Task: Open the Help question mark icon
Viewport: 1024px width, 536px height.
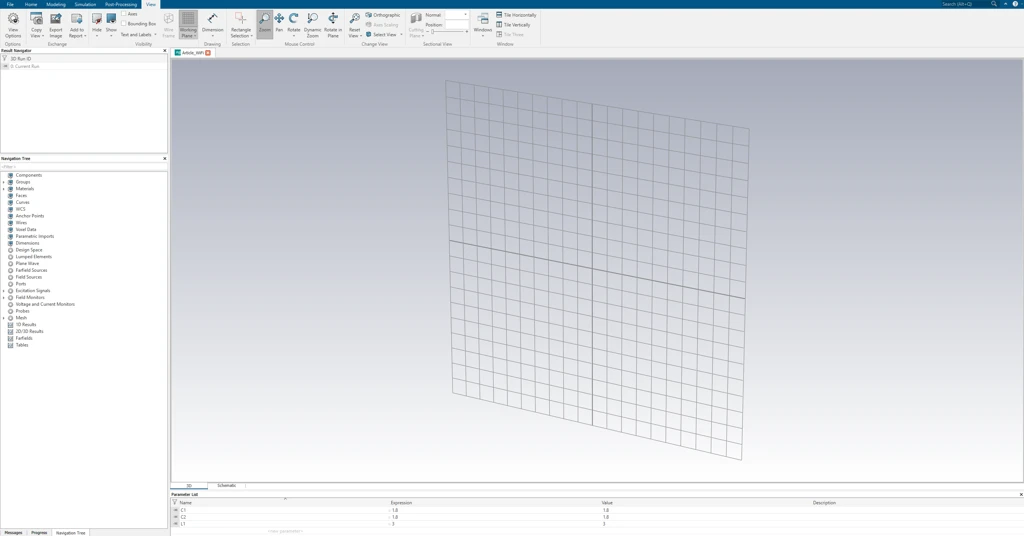Action: click(1016, 4)
